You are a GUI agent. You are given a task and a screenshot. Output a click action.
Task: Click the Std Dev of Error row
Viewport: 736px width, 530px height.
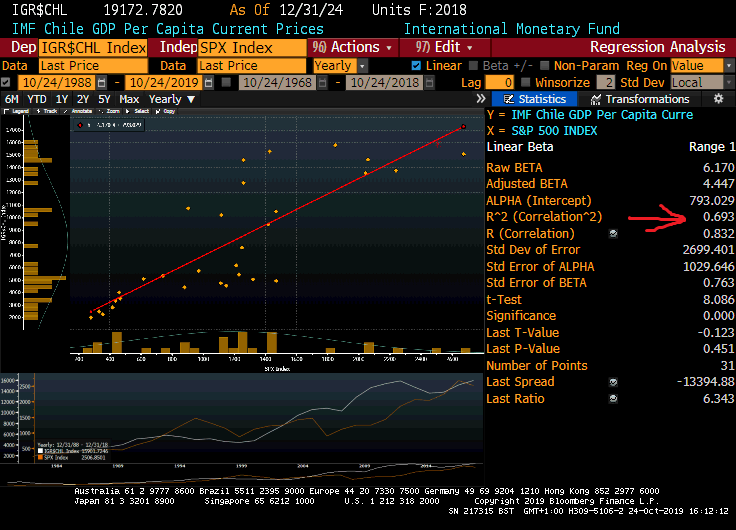point(610,250)
